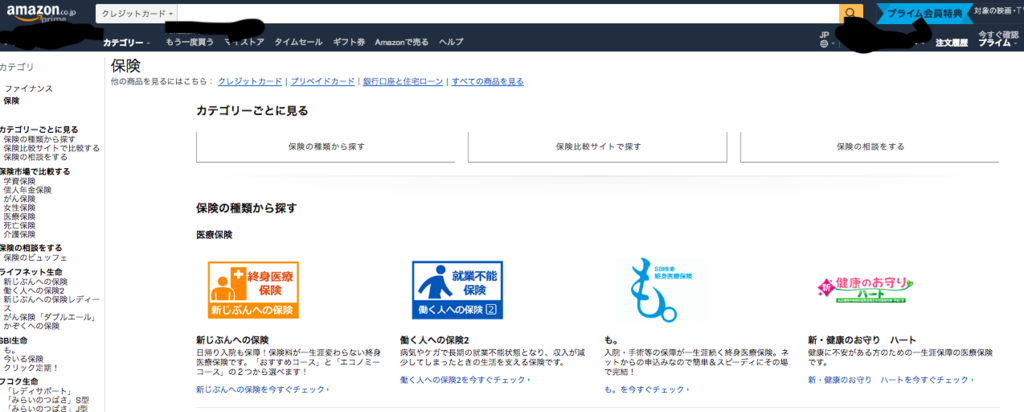
Task: Follow the クレジットカード link under 保険
Action: 250,82
